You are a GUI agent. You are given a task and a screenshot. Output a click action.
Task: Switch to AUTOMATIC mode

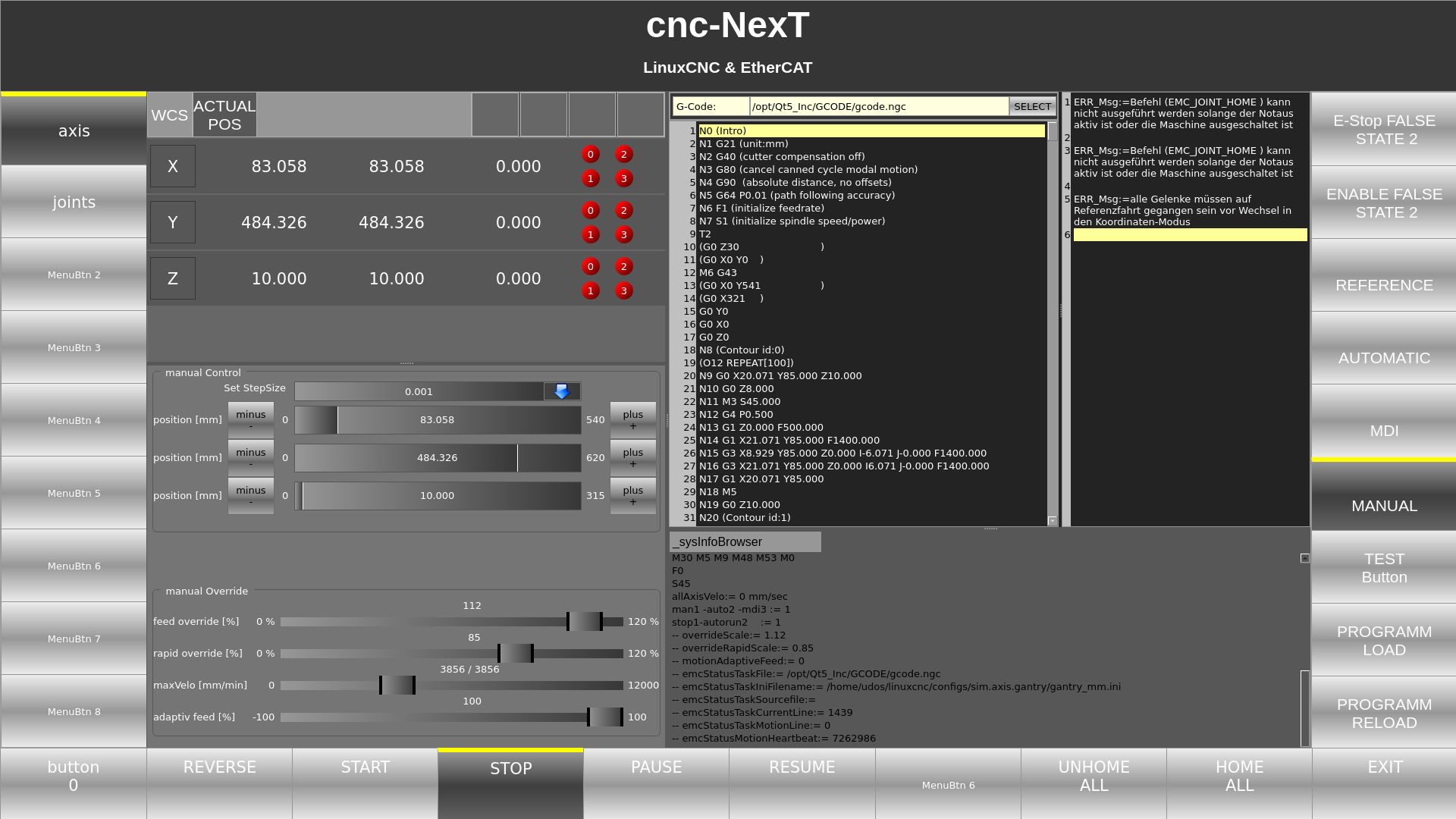1384,358
